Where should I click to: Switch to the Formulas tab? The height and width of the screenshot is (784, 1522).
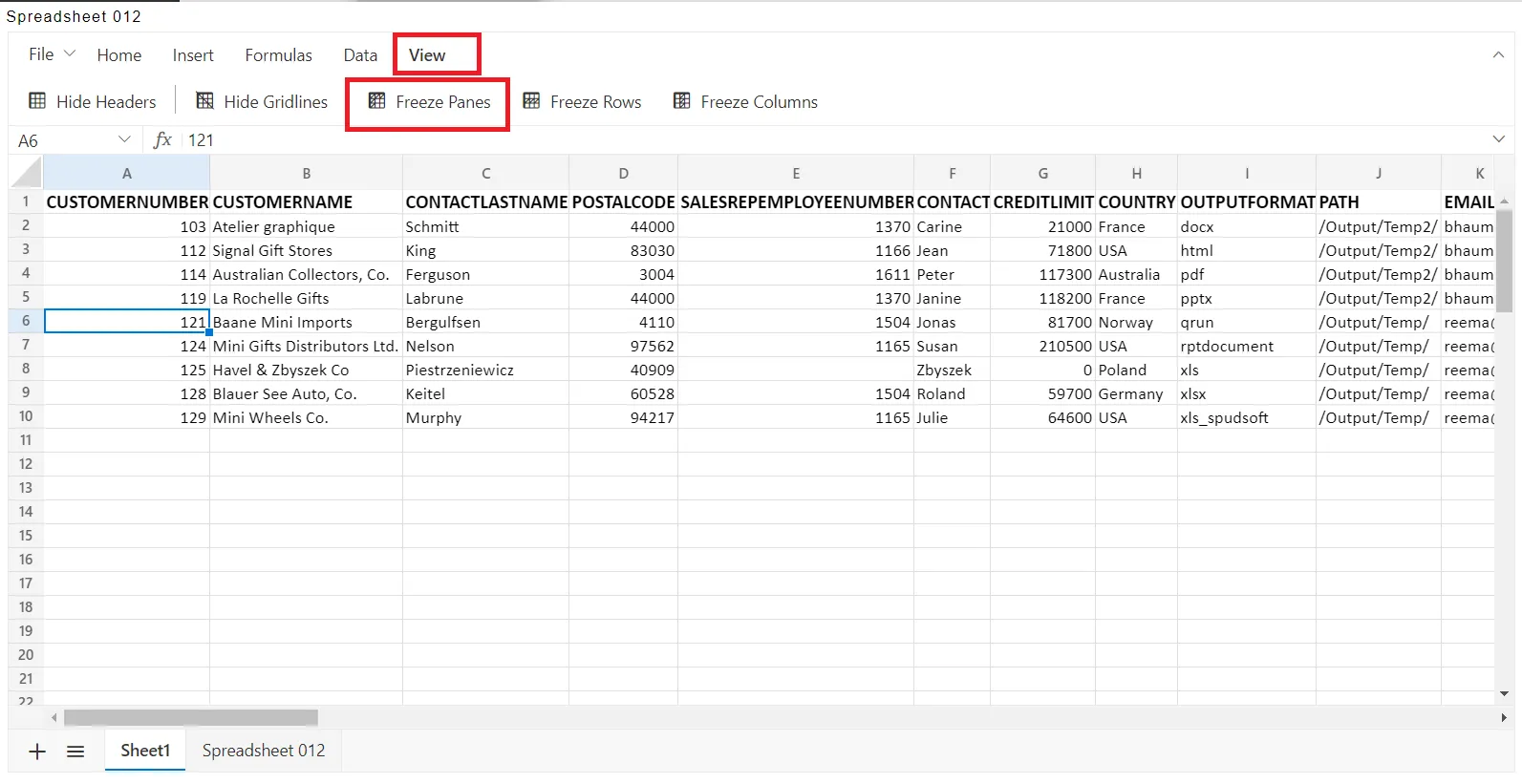(x=278, y=55)
